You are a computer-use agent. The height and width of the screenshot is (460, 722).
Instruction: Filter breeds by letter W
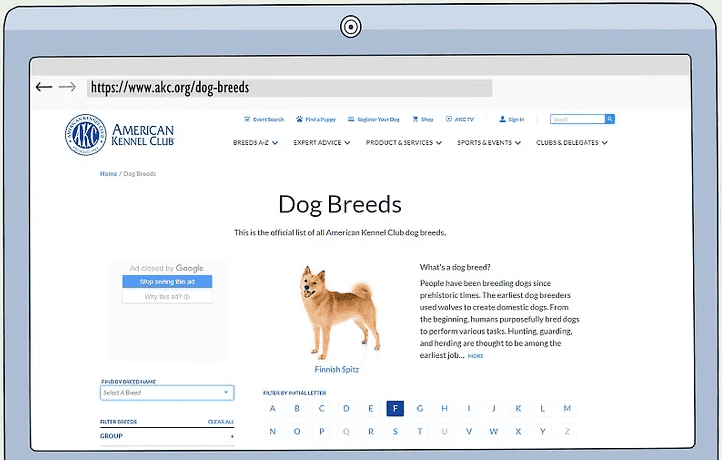(494, 431)
